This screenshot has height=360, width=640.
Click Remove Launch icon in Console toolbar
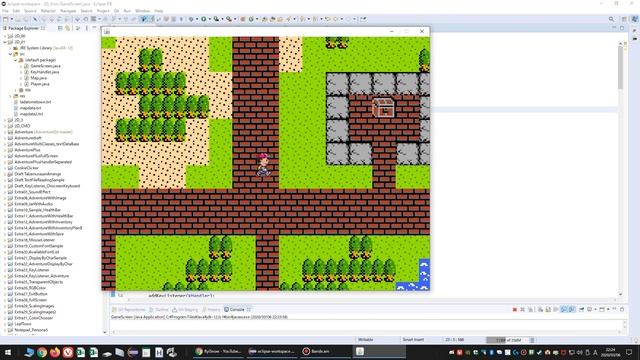(x=522, y=309)
